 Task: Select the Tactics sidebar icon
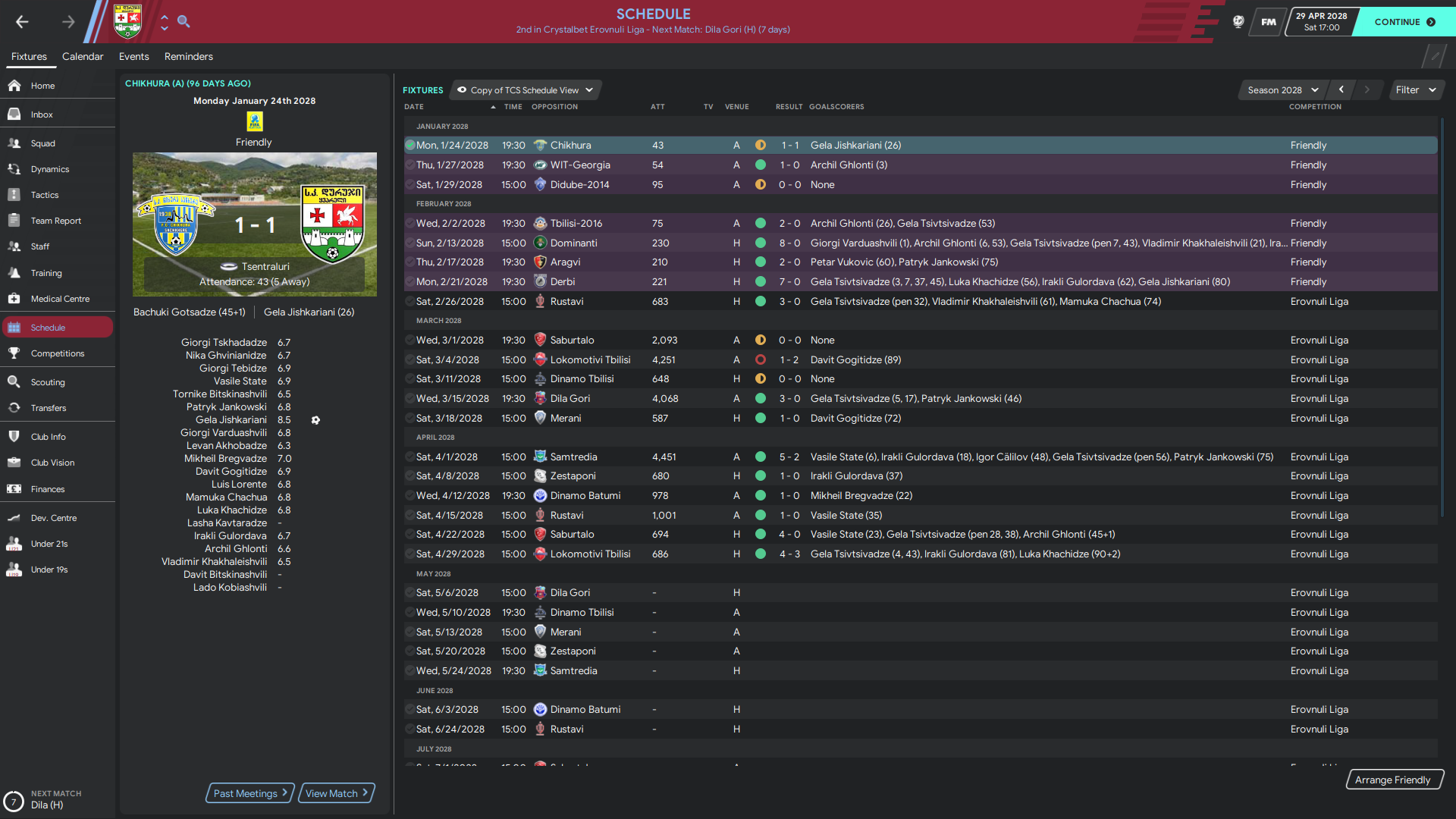coord(14,195)
